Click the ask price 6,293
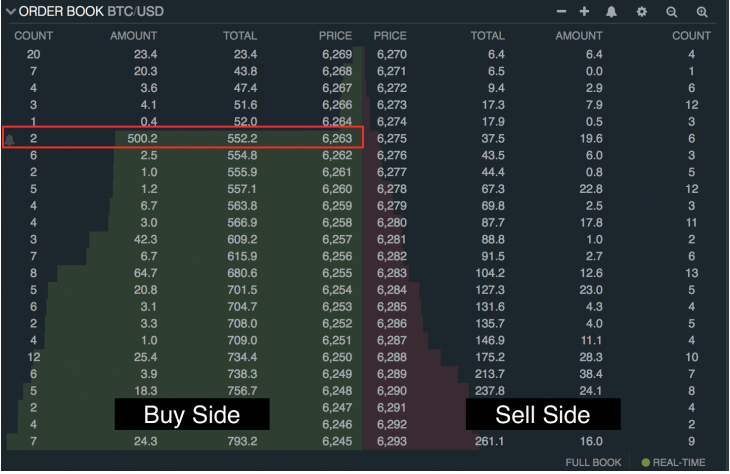 pos(387,440)
